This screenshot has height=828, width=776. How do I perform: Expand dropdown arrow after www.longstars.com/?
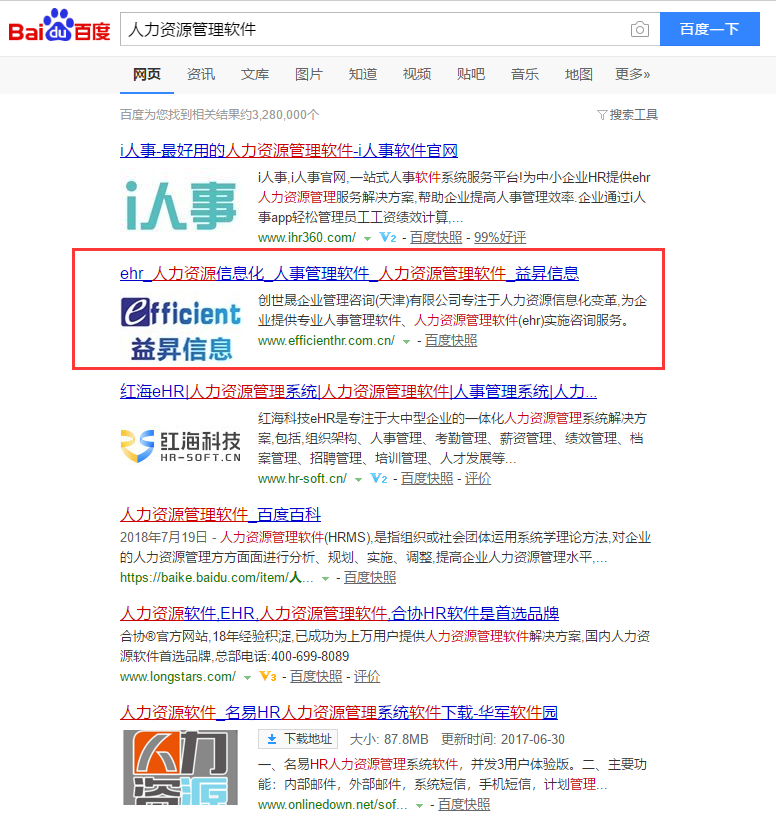tap(247, 678)
